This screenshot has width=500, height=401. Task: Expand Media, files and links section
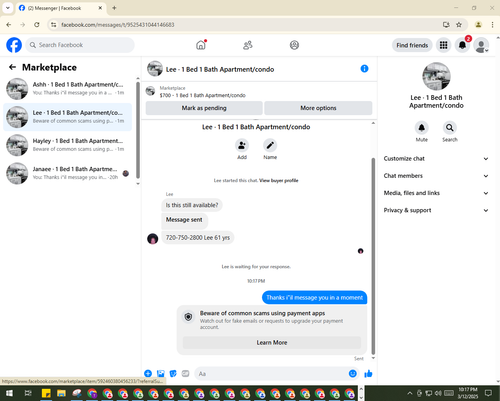(x=436, y=193)
